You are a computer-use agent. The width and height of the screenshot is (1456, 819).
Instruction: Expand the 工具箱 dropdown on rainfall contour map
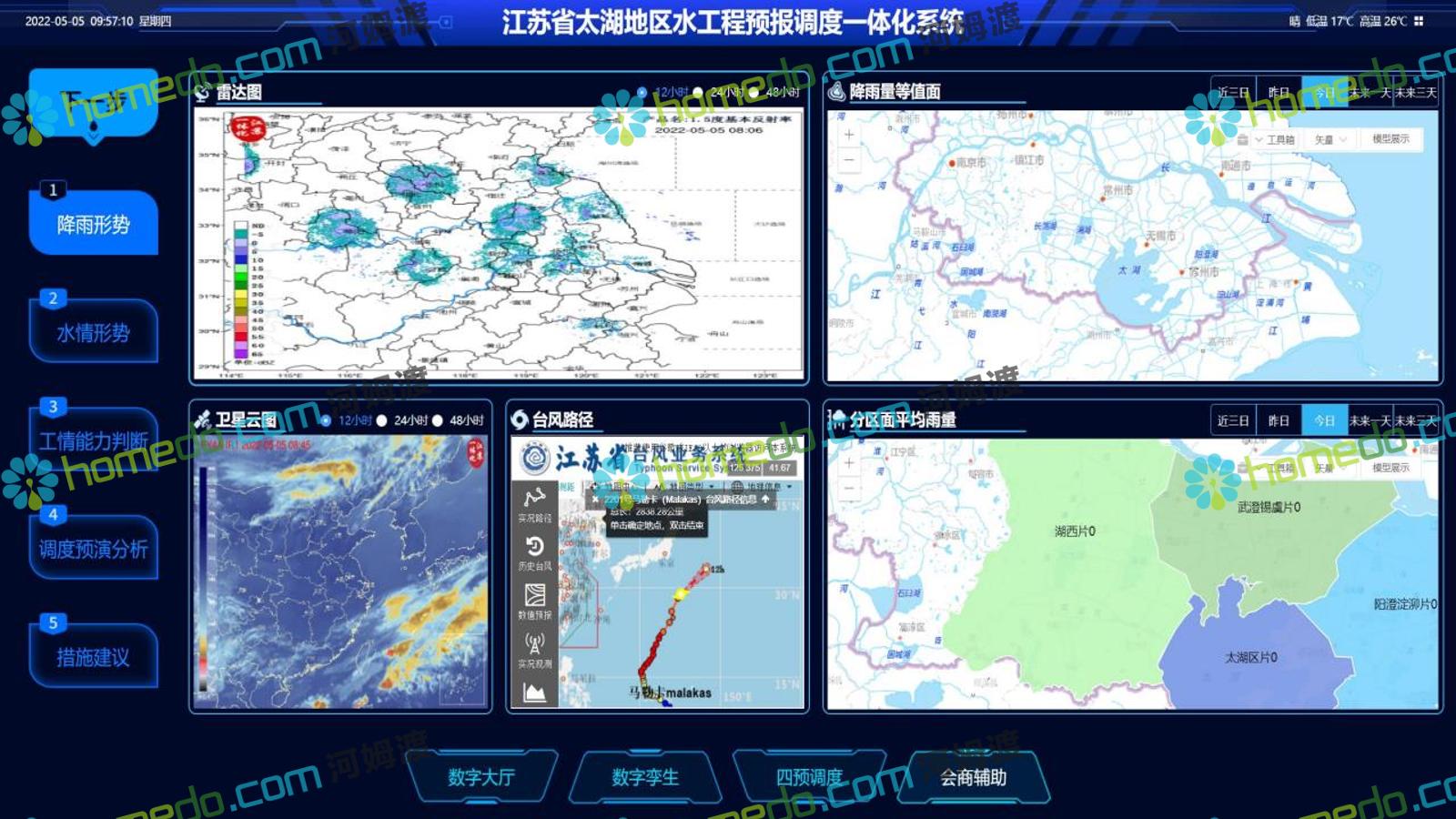click(x=1274, y=139)
